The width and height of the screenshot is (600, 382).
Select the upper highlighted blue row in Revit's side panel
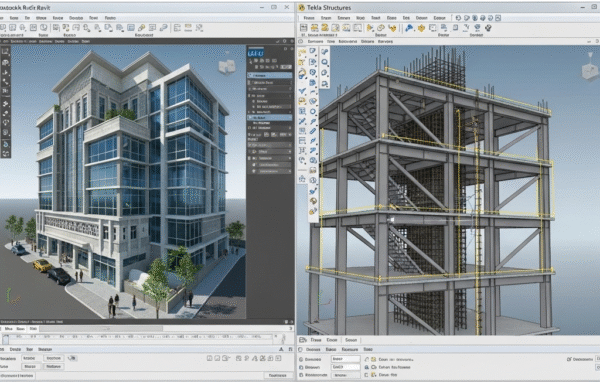(x=270, y=75)
